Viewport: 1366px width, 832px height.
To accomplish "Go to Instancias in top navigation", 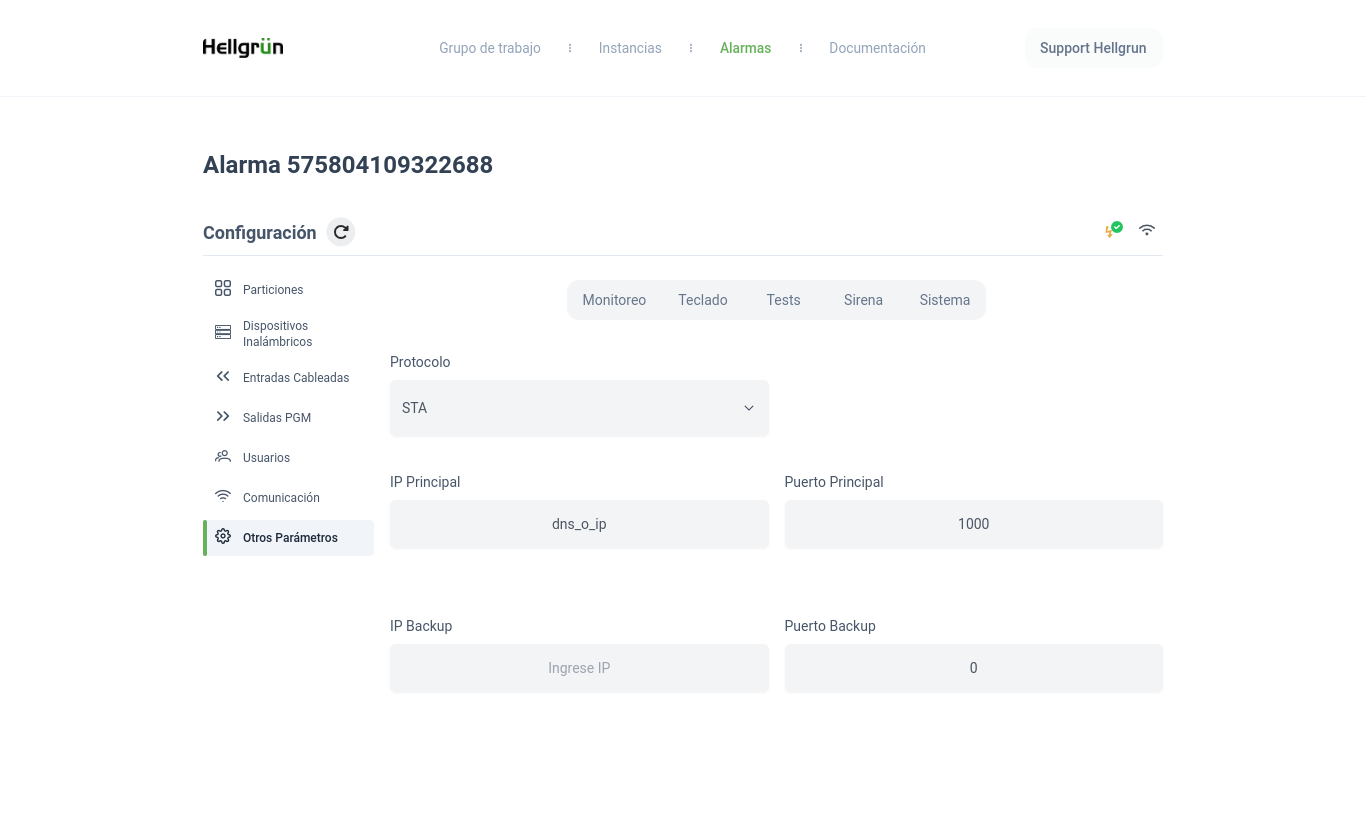I will tap(630, 48).
